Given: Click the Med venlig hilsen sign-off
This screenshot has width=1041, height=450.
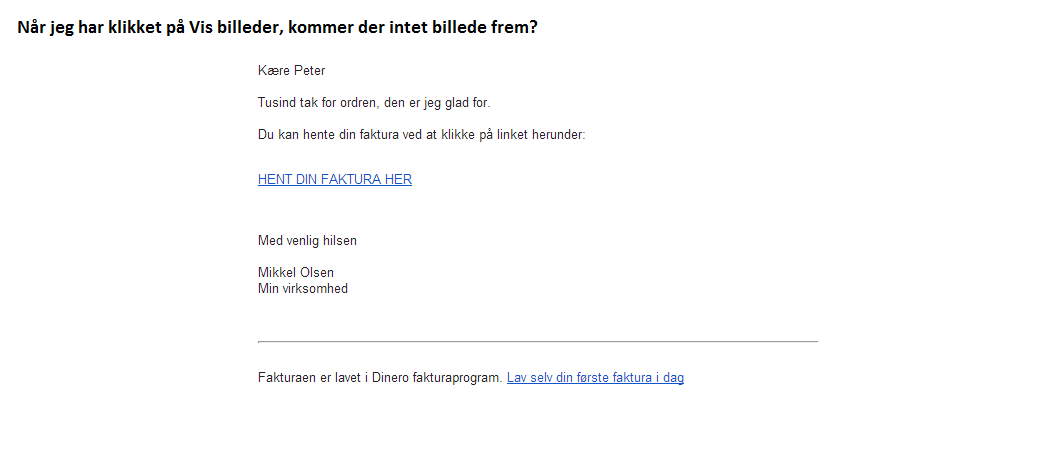Looking at the screenshot, I should pos(307,240).
